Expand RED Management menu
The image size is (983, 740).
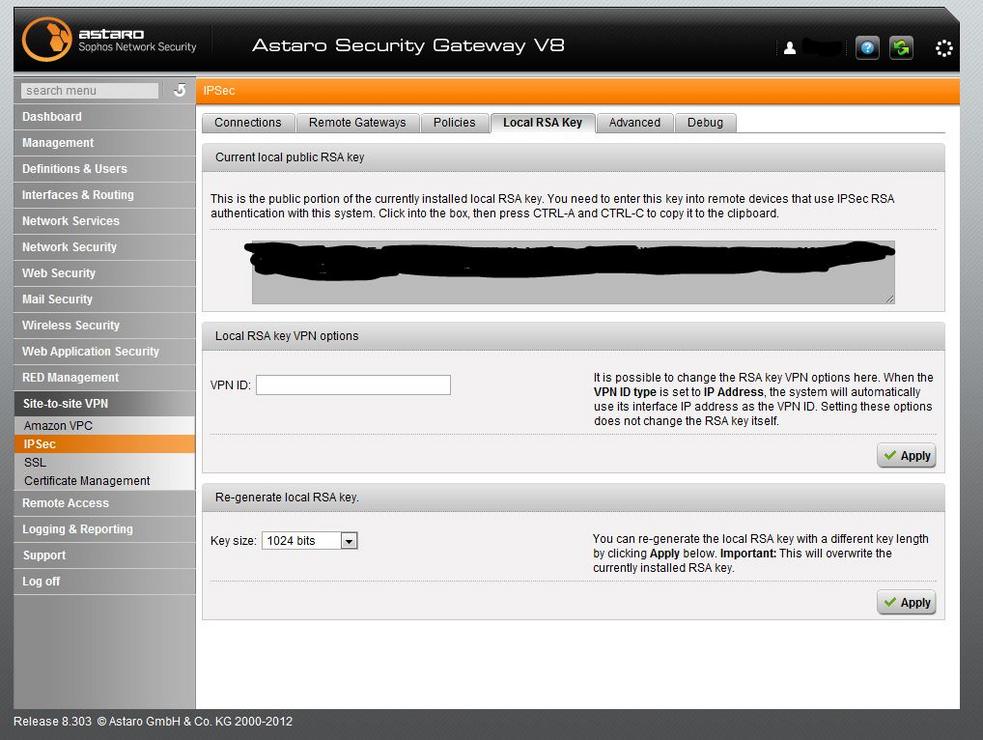[104, 378]
